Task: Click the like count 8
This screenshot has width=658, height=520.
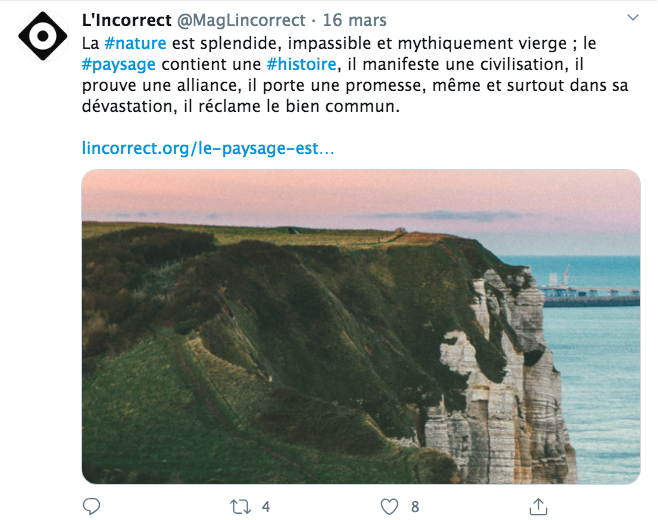Action: (x=415, y=507)
